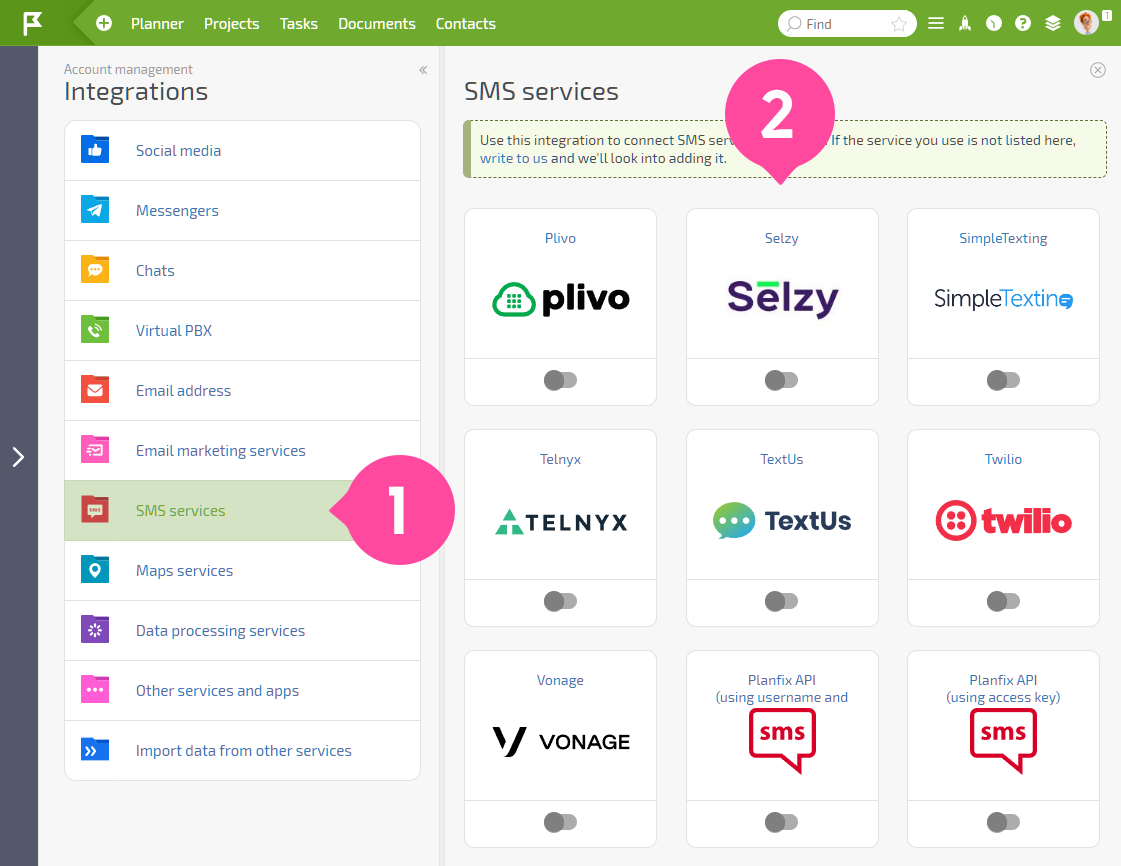Click the Telnyx logo
This screenshot has height=866, width=1121.
click(560, 522)
